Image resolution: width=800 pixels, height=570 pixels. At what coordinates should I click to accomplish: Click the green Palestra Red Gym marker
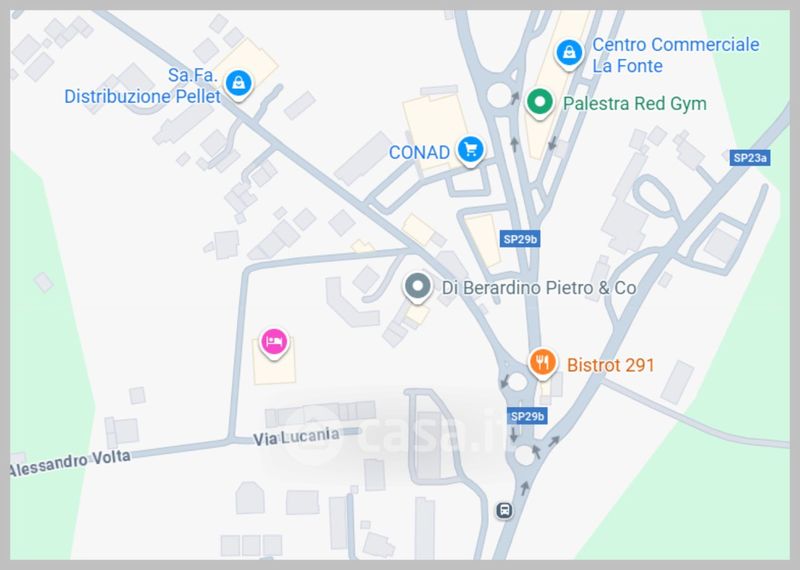[x=540, y=103]
